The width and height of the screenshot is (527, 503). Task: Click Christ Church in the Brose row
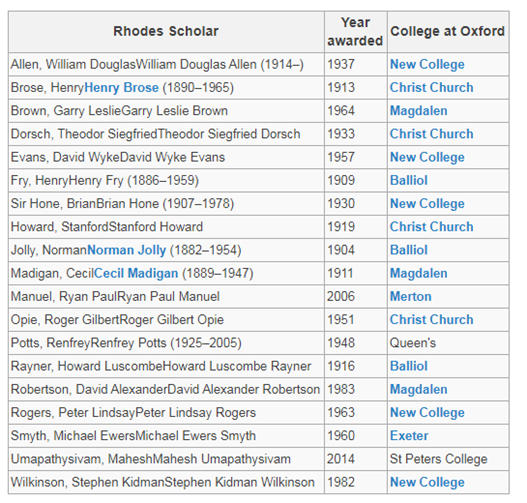click(x=432, y=88)
